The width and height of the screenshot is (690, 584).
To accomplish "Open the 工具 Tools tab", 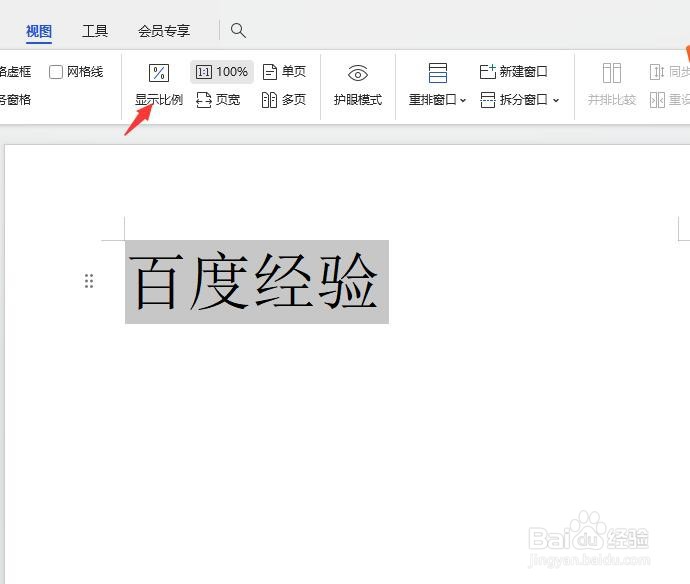I will 95,31.
